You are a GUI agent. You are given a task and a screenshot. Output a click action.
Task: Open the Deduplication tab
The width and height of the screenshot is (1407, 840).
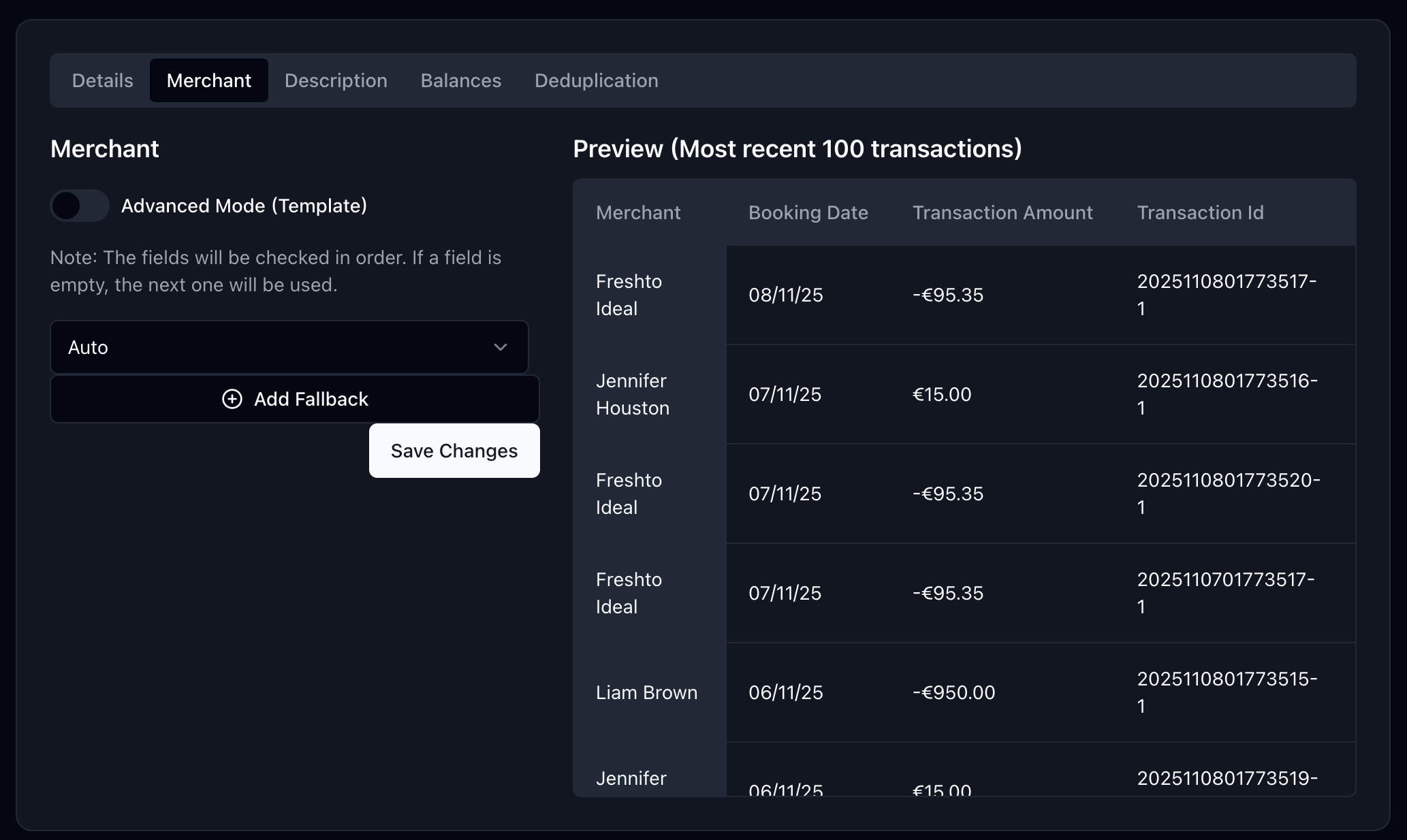[x=596, y=80]
